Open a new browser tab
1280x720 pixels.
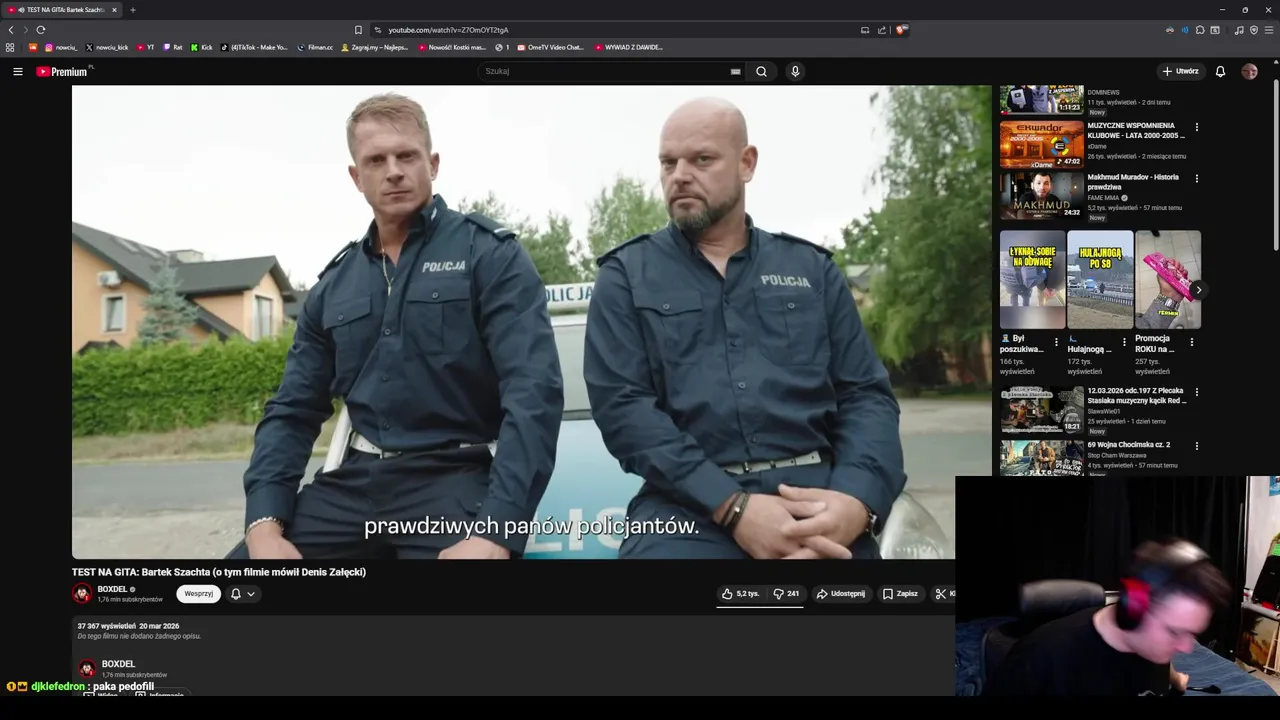click(x=132, y=10)
